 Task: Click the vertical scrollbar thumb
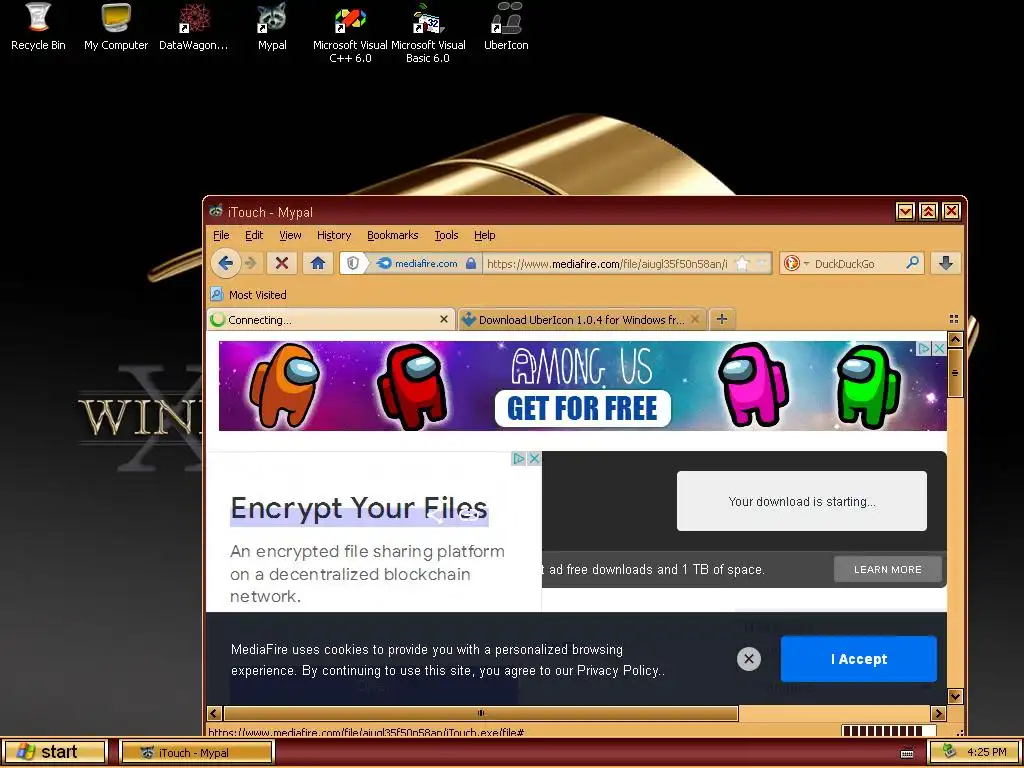coord(955,373)
